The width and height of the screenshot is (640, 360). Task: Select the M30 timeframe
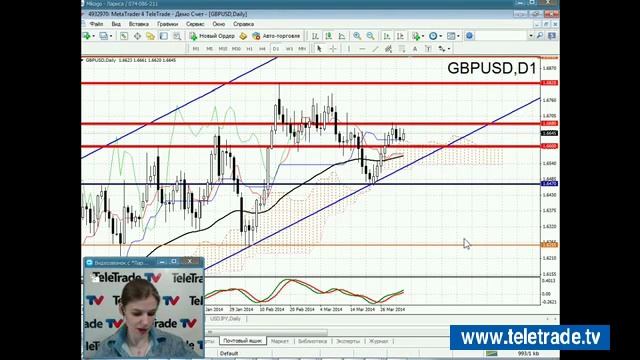[x=236, y=49]
